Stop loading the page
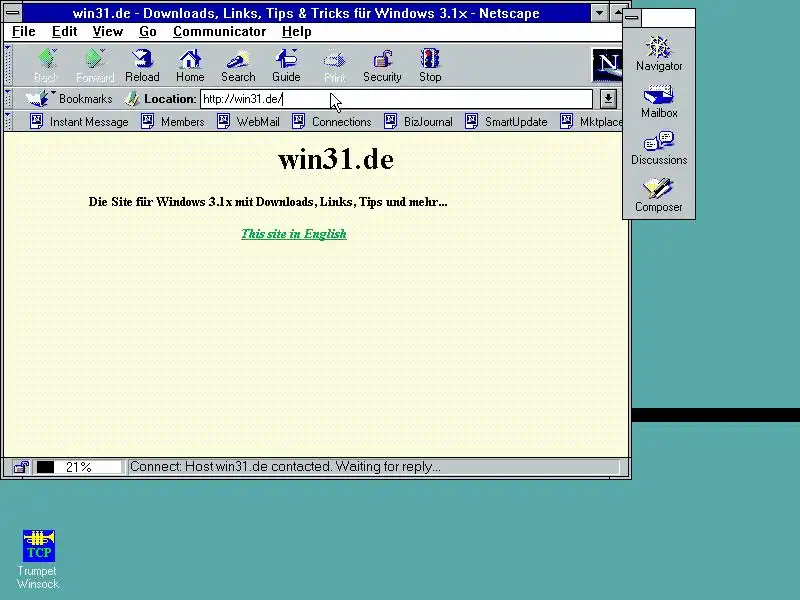This screenshot has height=600, width=800. tap(430, 65)
